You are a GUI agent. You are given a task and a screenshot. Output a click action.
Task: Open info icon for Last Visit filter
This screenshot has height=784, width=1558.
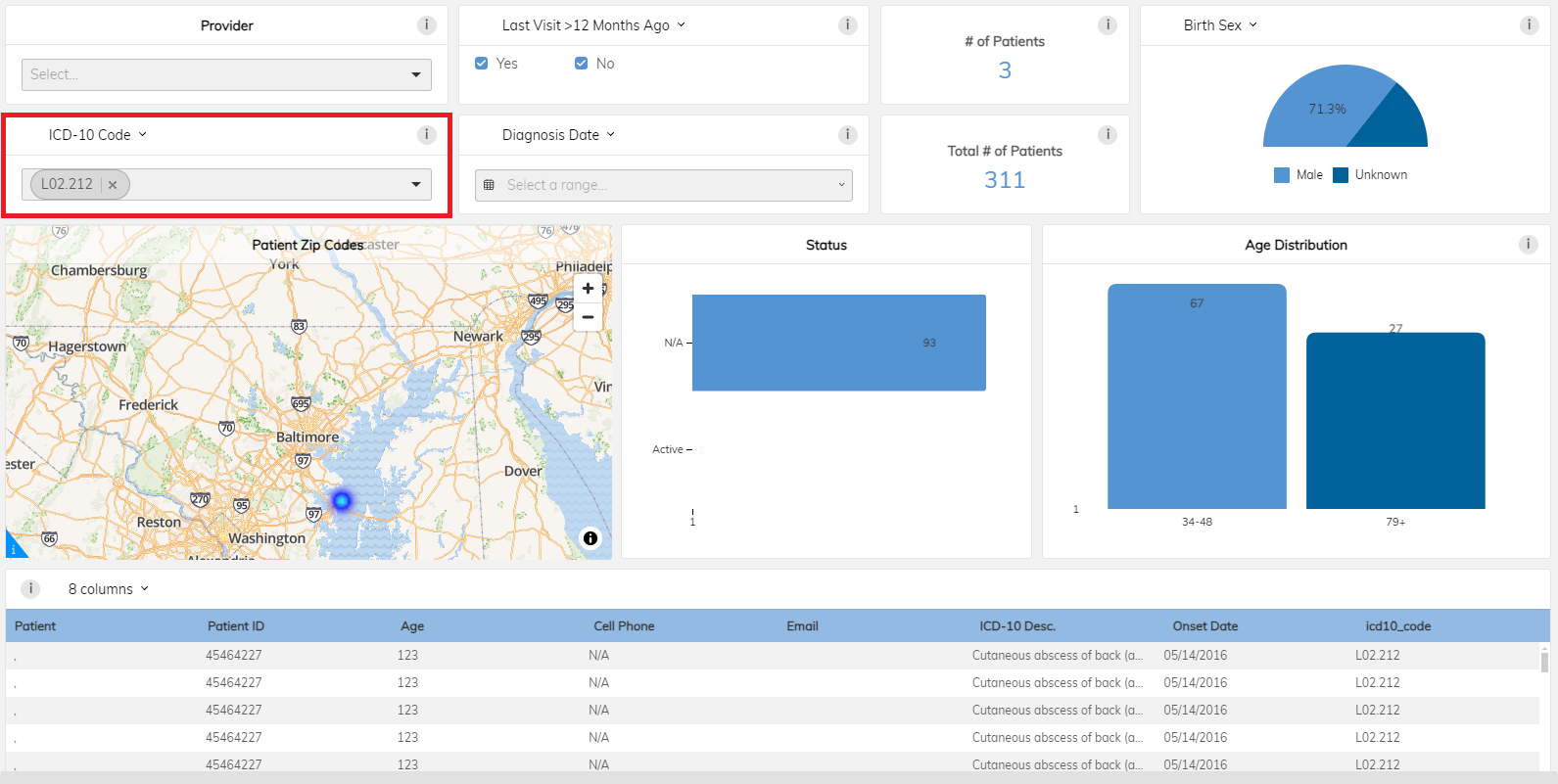point(848,25)
